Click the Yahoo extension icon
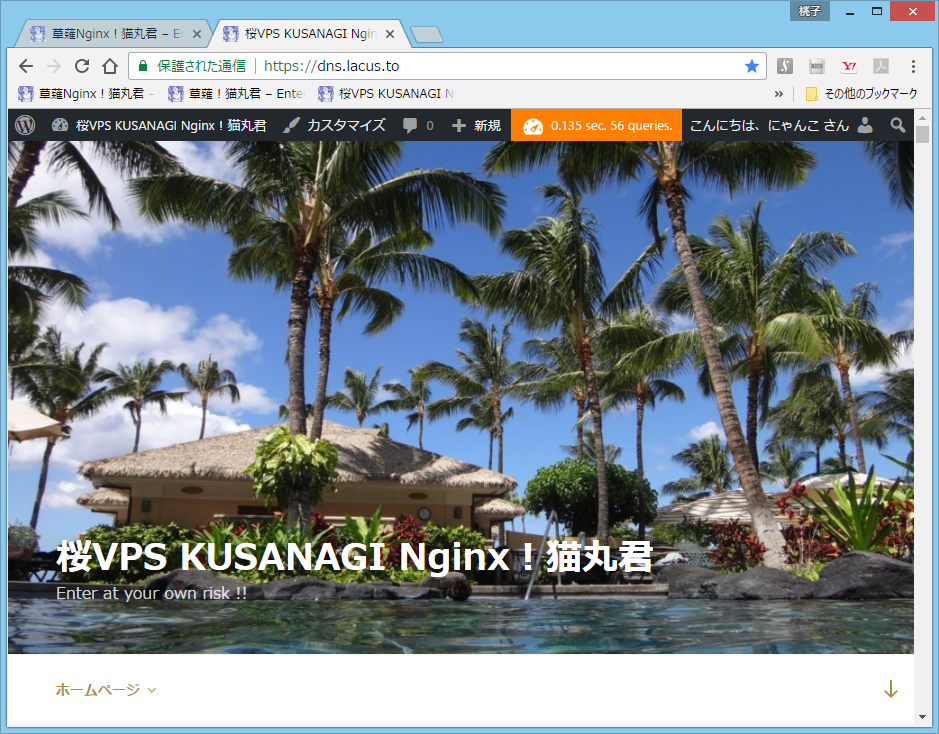The image size is (939, 734). tap(849, 66)
